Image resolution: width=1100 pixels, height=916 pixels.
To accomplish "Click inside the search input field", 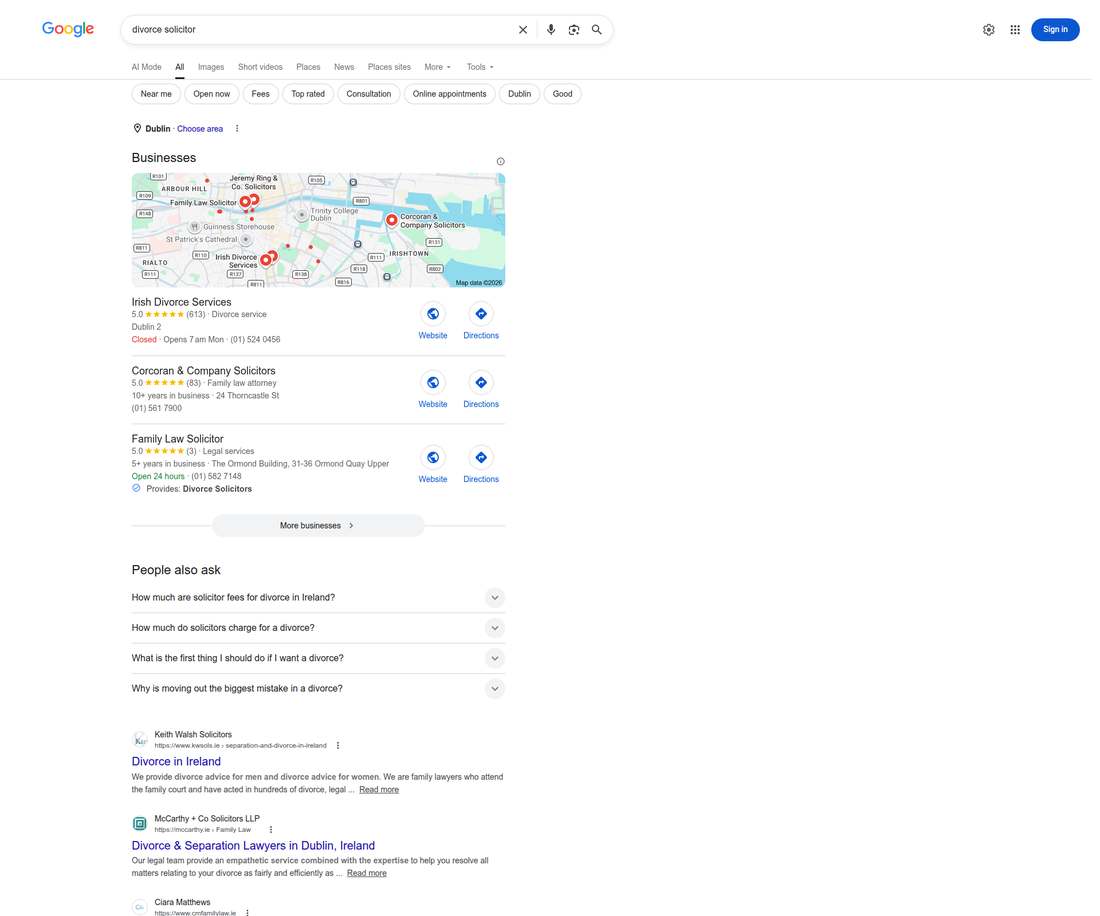I will [319, 29].
